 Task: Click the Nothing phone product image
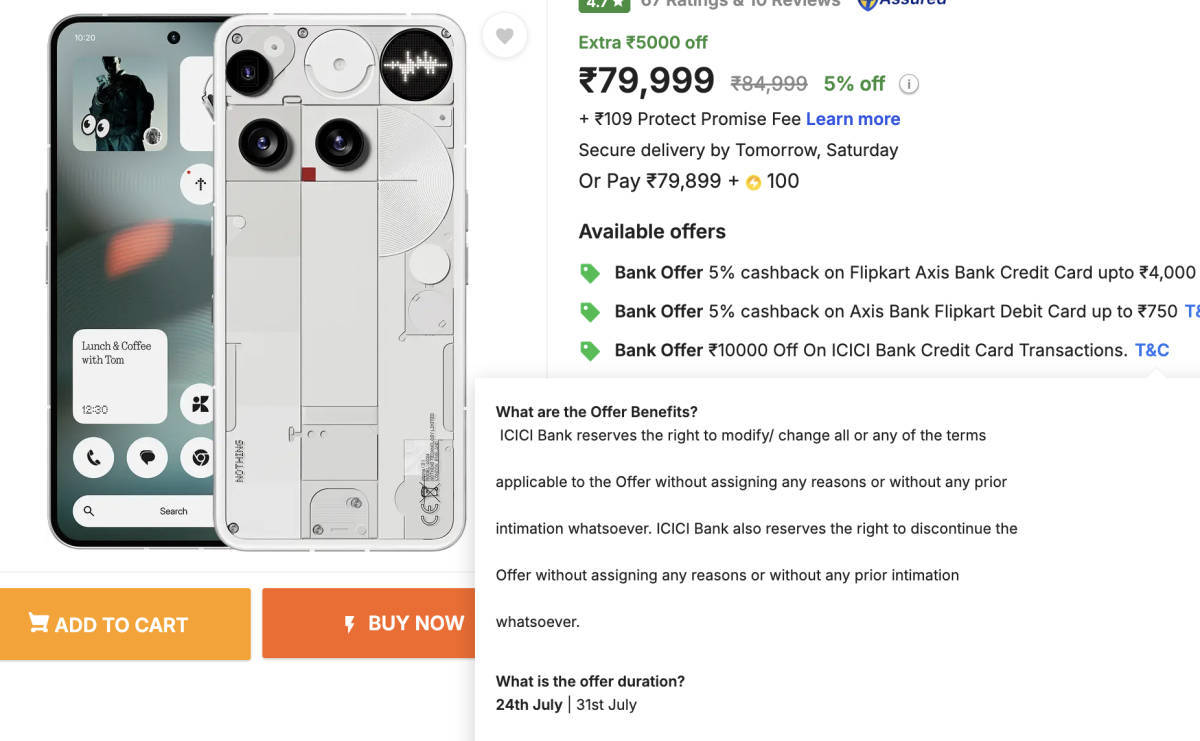[258, 282]
